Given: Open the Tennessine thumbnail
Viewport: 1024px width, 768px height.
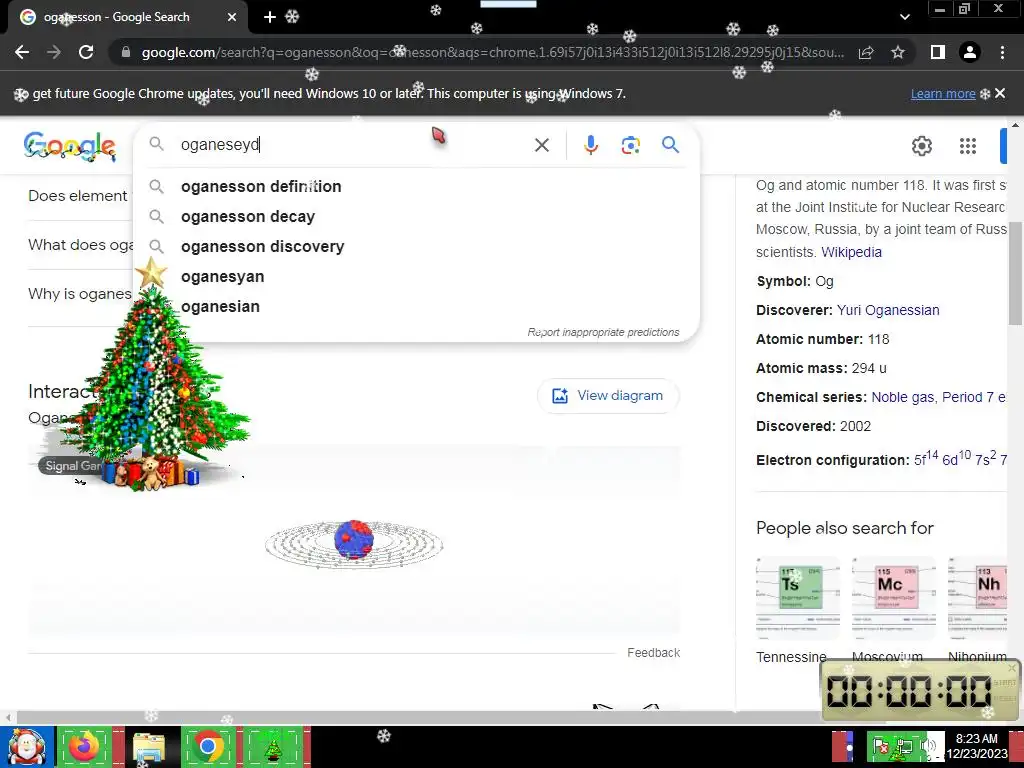Looking at the screenshot, I should tap(798, 598).
